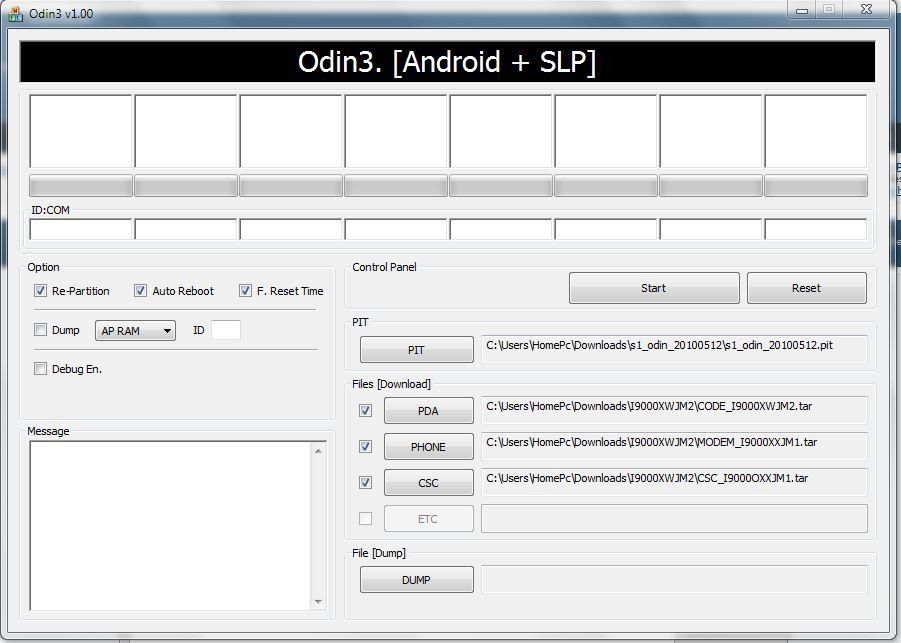
Task: Click the first device progress bar
Action: point(81,186)
